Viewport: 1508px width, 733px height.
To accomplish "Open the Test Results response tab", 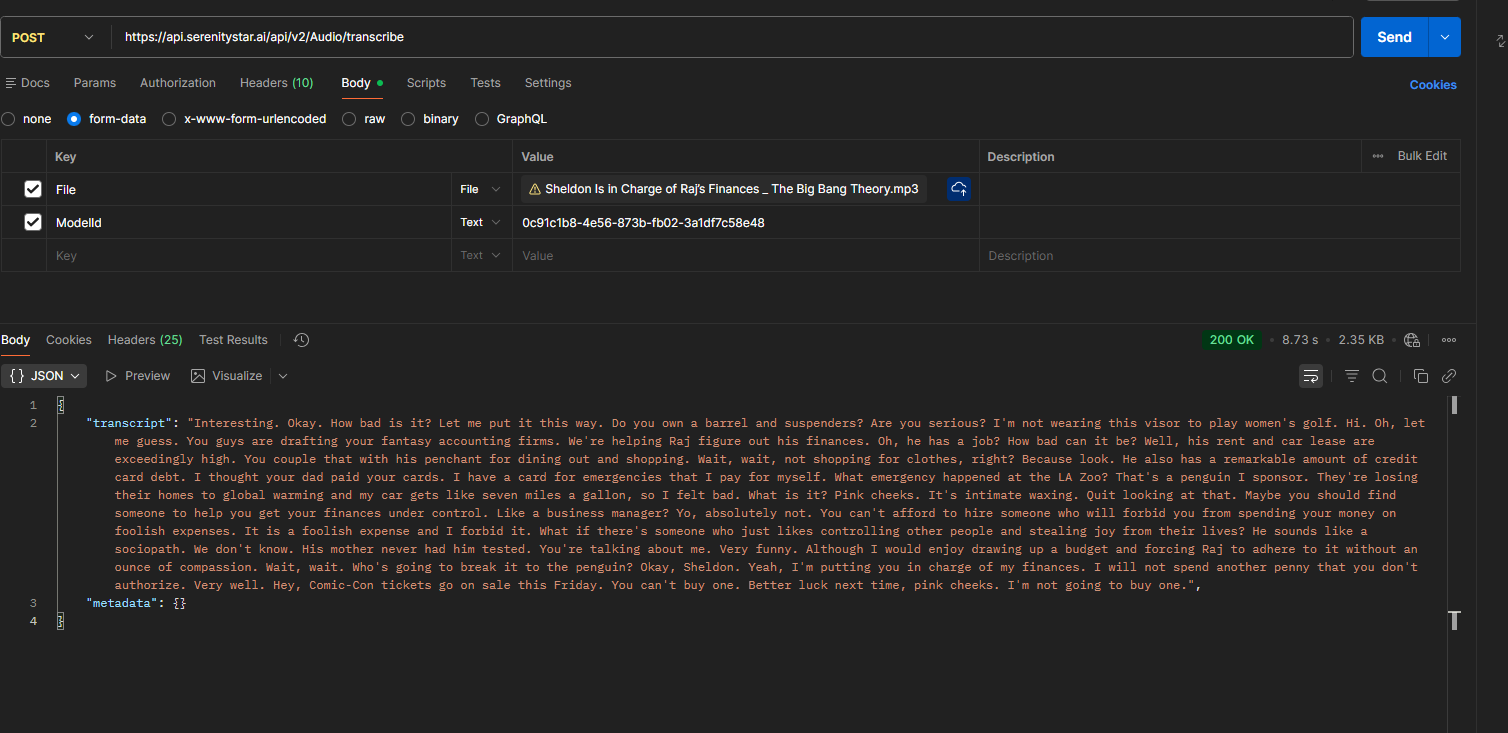I will 233,340.
